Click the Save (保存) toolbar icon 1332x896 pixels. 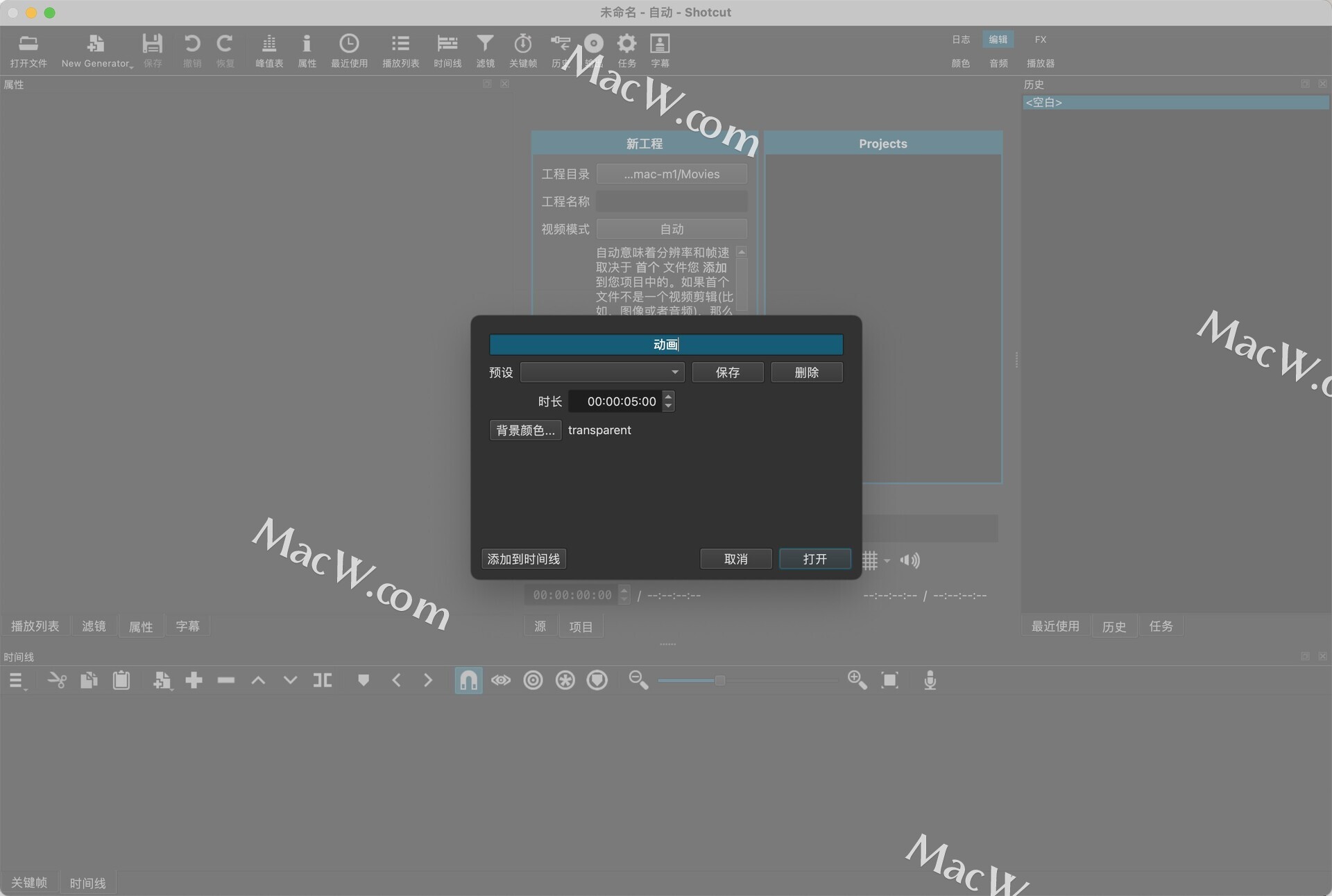click(153, 51)
